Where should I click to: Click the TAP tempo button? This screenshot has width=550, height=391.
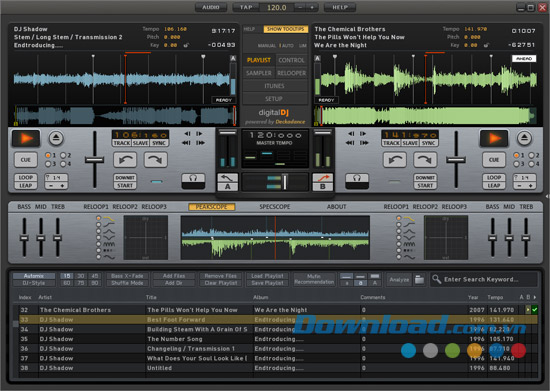point(246,7)
